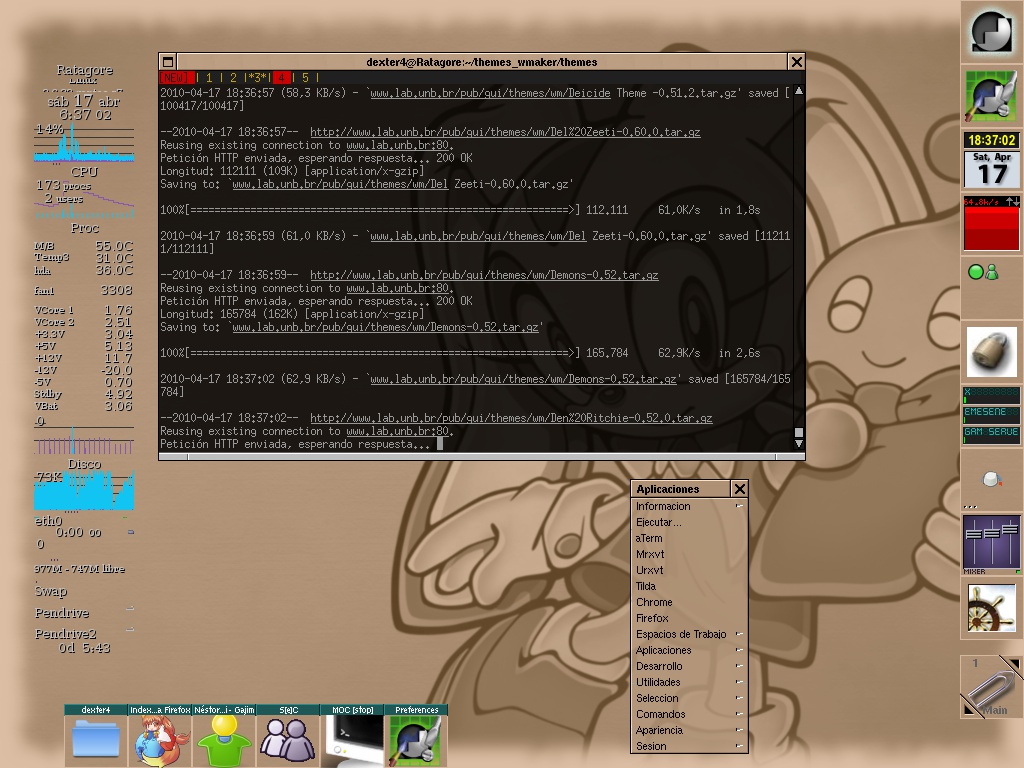
Task: Open the Den%20Ritchie-0.52.0.tar.gz URL link
Action: [511, 418]
